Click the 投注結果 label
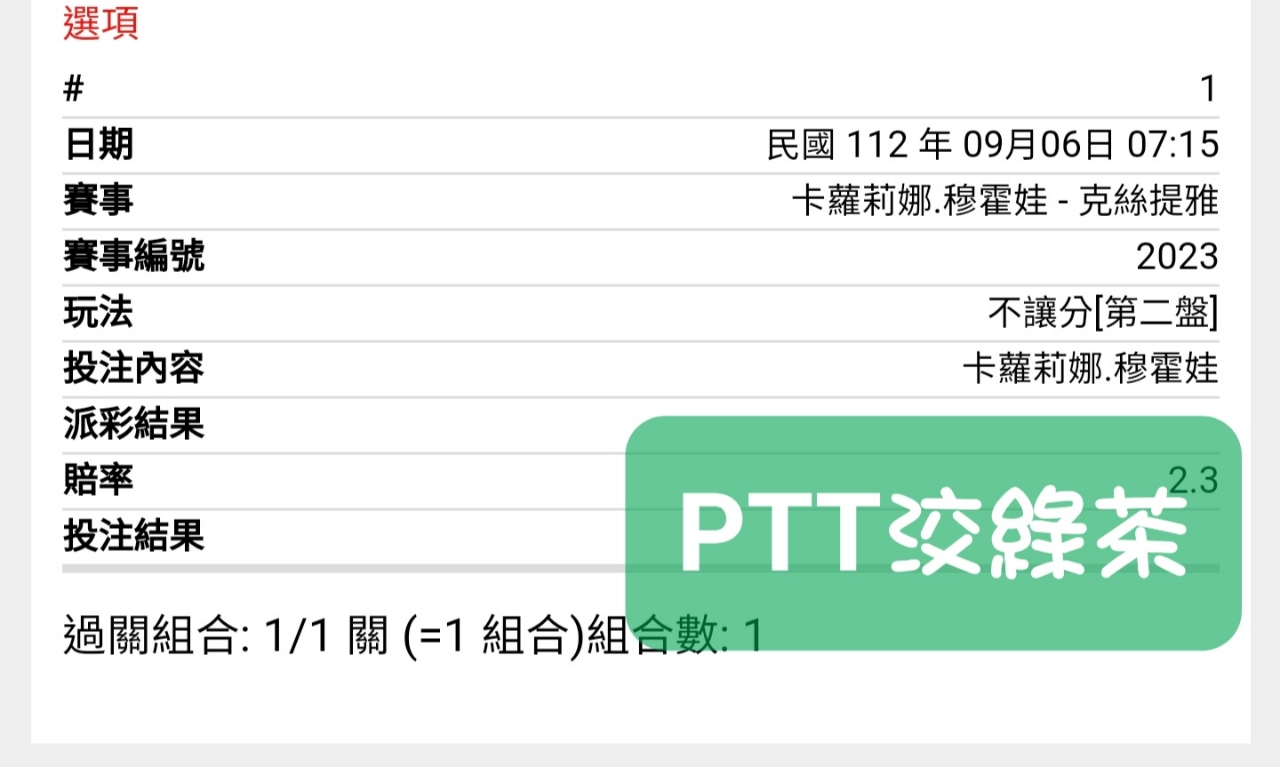 133,537
